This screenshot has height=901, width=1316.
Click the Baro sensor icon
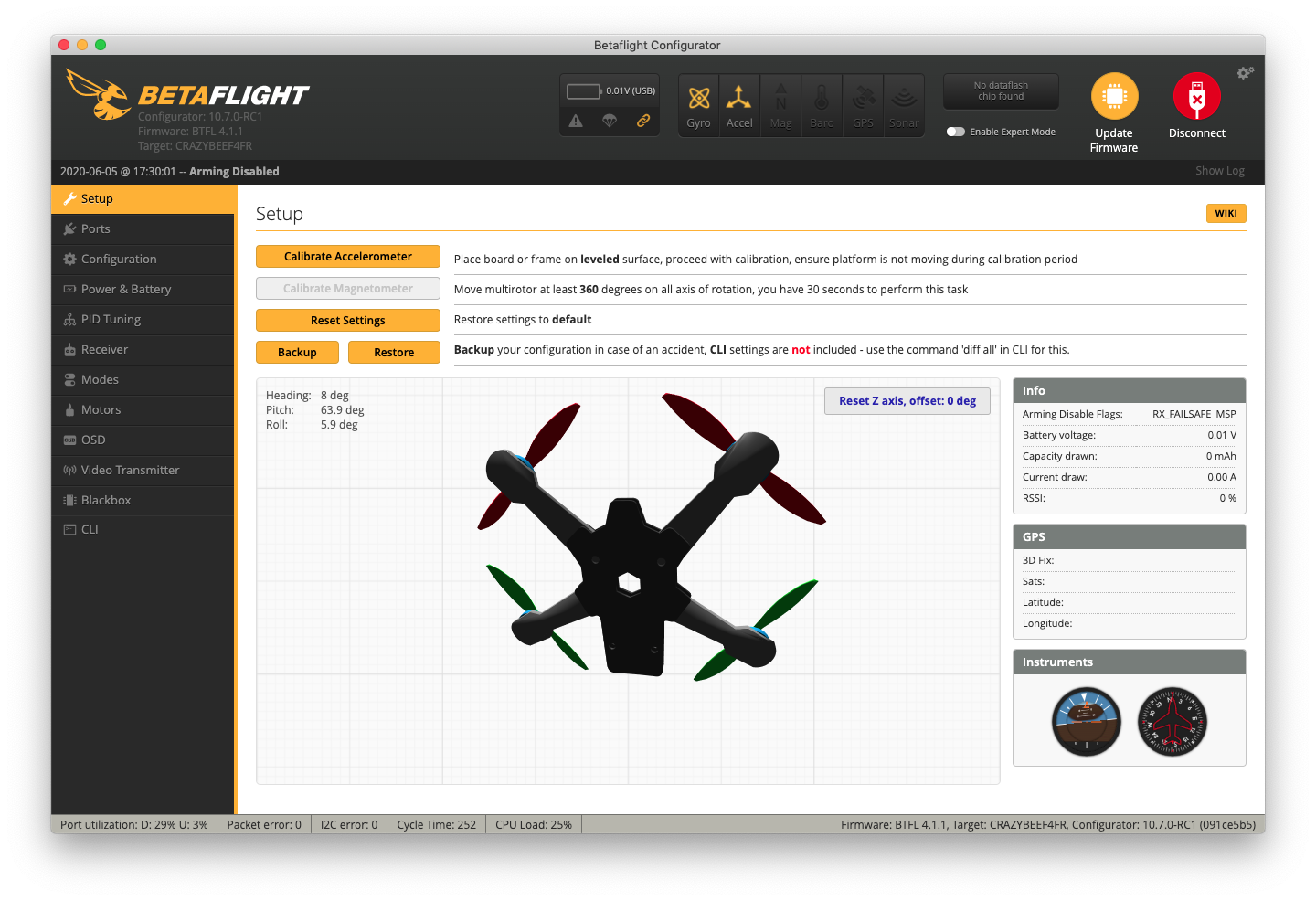tap(822, 106)
